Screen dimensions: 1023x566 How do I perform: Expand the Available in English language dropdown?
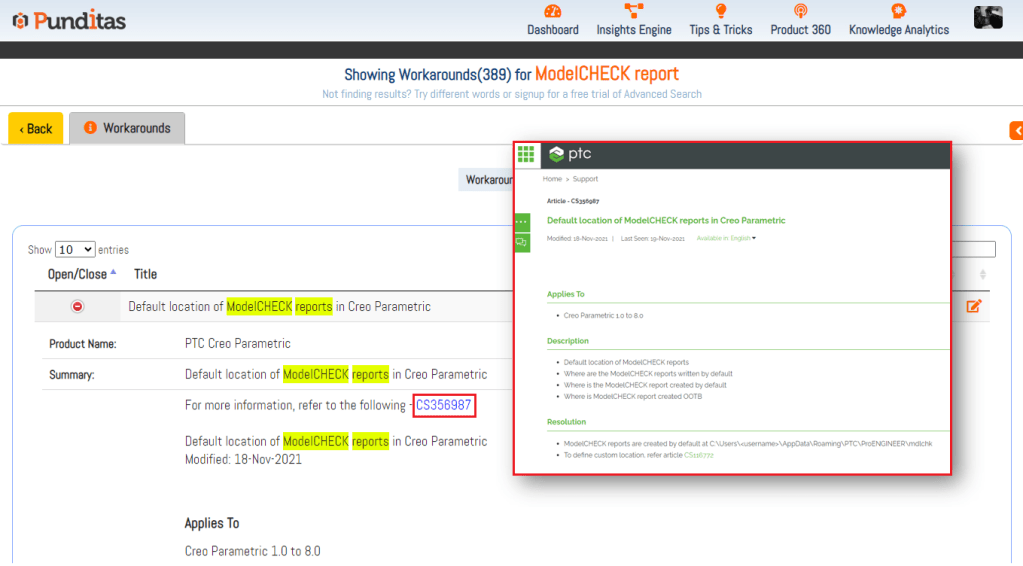click(726, 238)
